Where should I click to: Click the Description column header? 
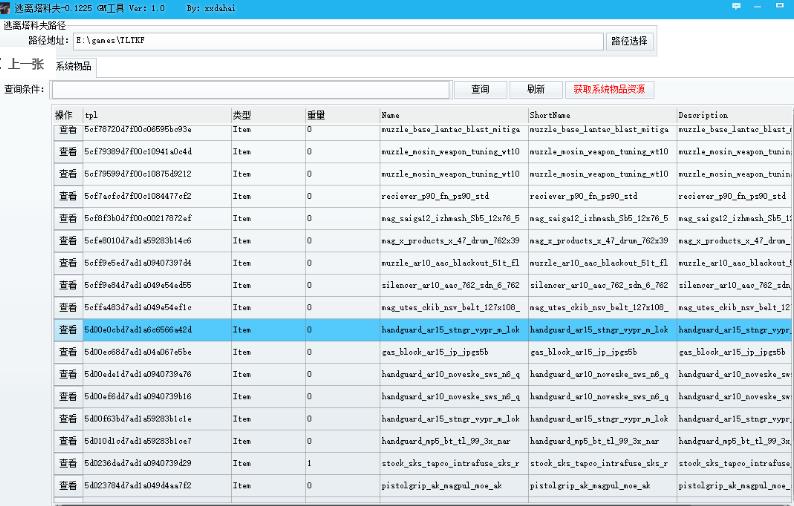734,115
